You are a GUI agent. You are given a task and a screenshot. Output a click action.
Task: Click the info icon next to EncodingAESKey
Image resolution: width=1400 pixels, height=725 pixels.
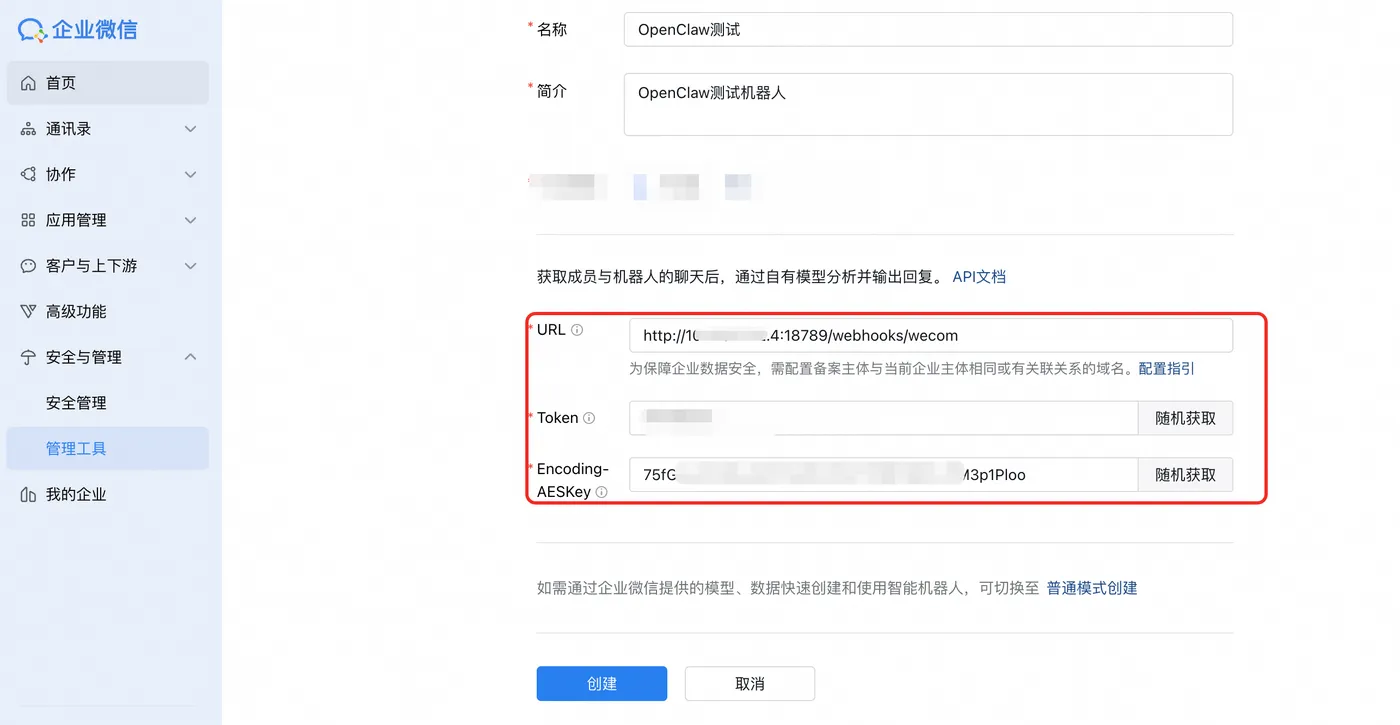601,492
